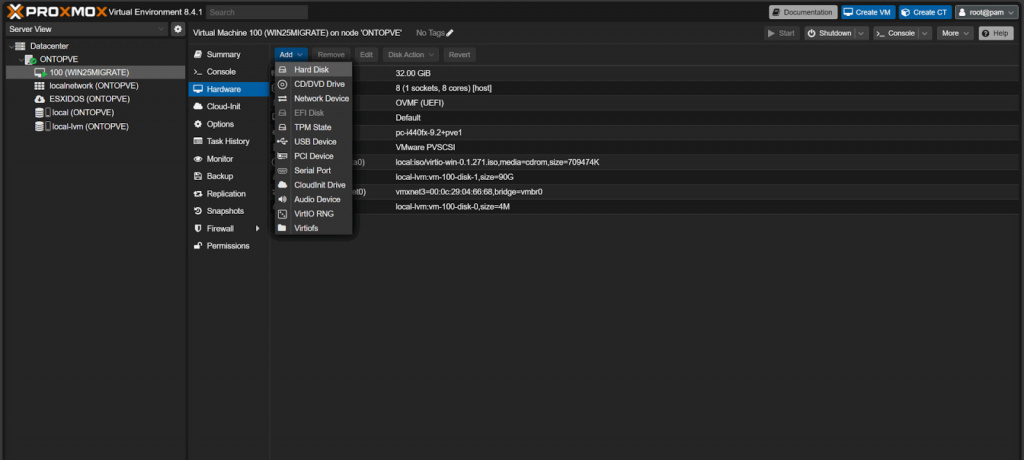Open the Snapshots tab
This screenshot has width=1024, height=460.
click(229, 211)
